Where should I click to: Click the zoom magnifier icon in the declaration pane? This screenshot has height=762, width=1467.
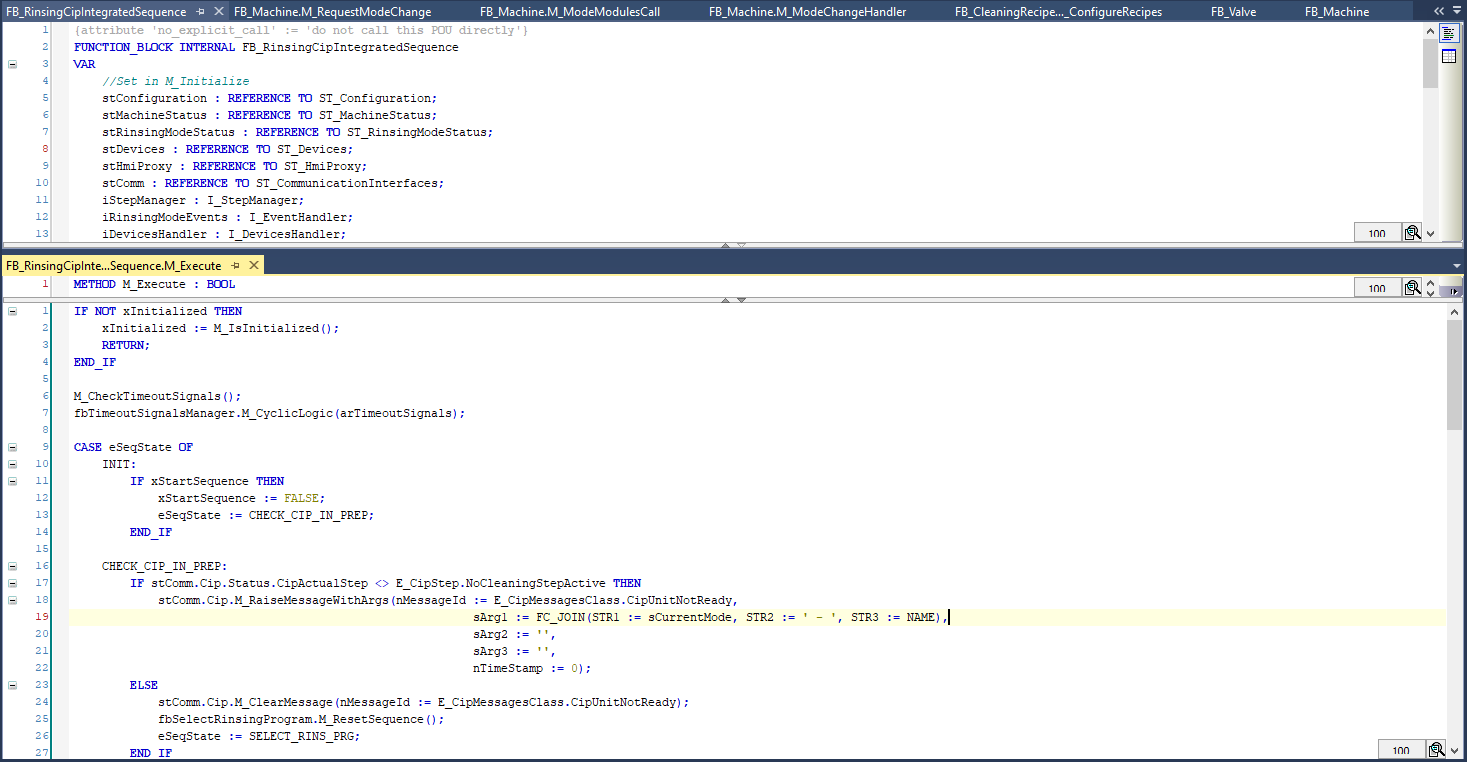click(1412, 233)
